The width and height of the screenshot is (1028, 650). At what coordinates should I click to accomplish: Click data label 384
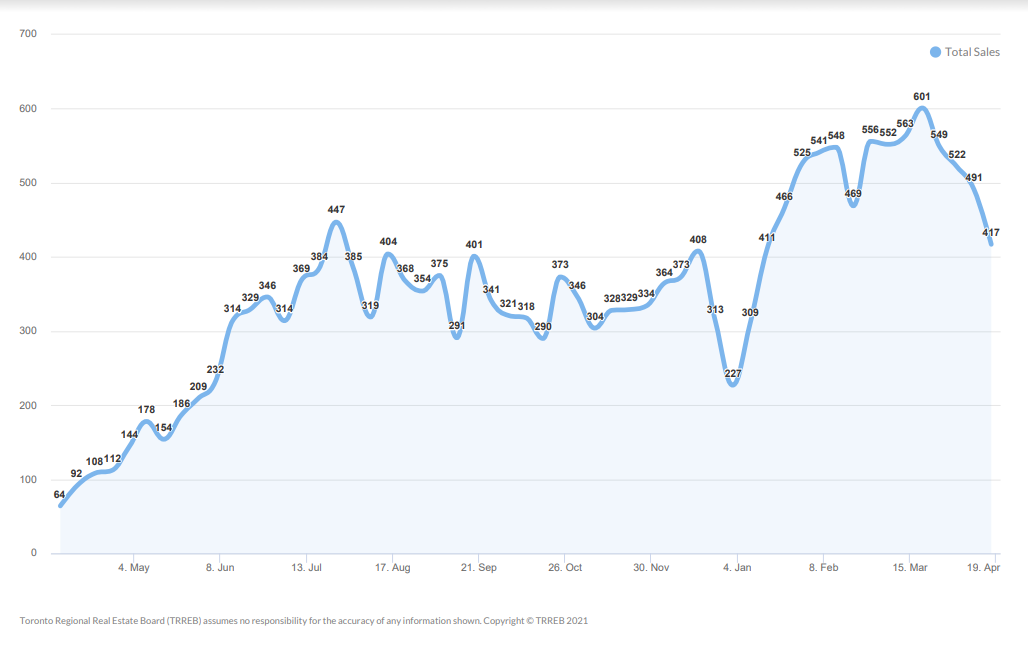point(319,256)
